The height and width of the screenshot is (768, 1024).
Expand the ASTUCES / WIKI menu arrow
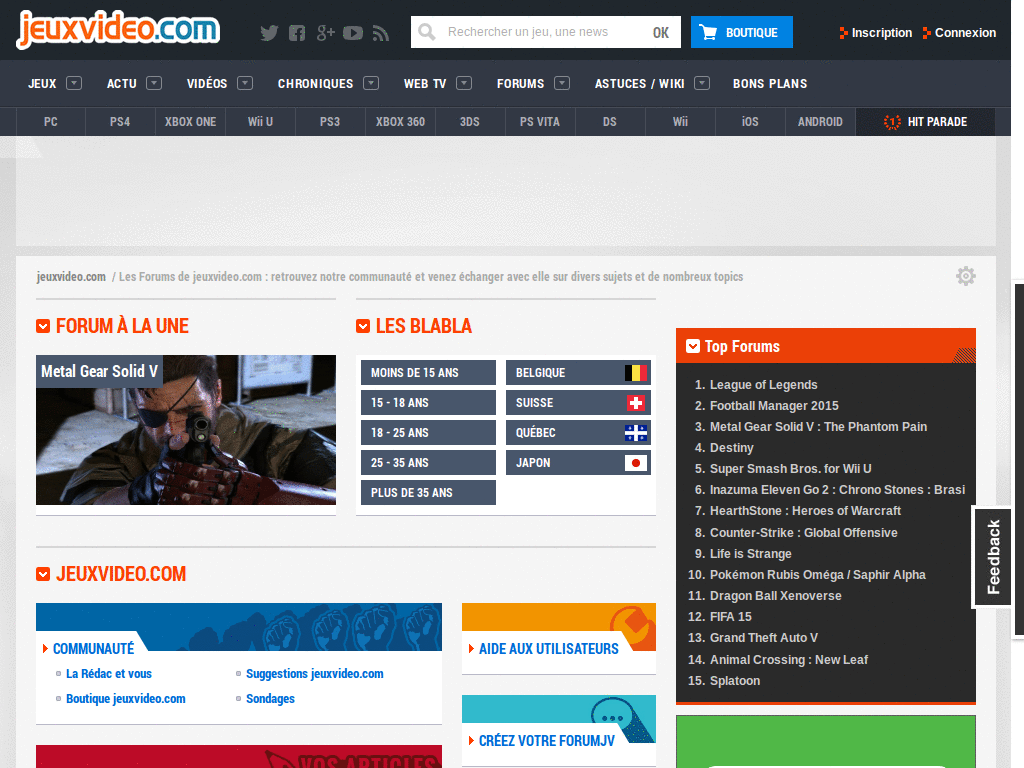point(702,83)
